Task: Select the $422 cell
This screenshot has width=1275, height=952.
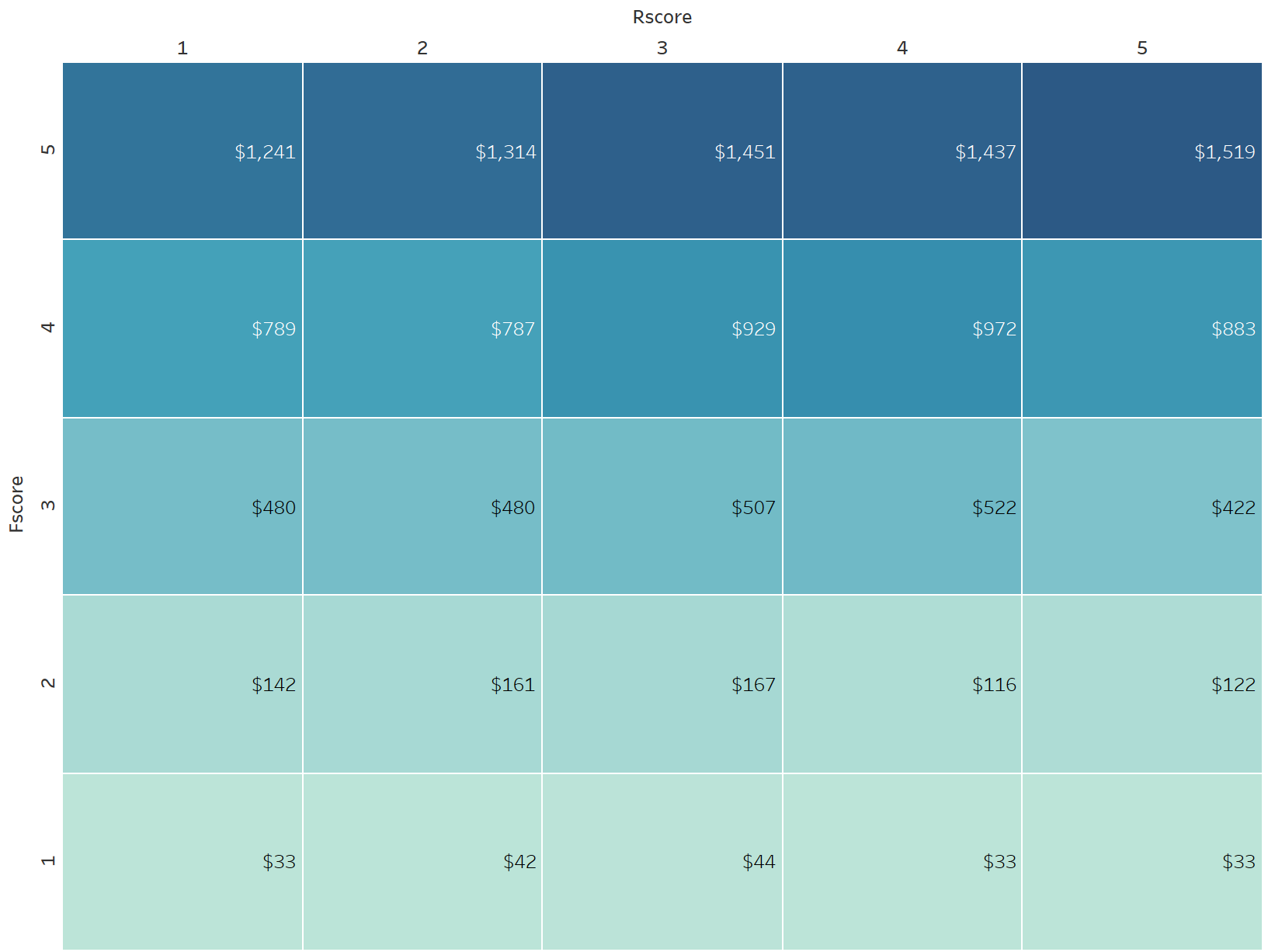Action: pyautogui.click(x=1142, y=506)
